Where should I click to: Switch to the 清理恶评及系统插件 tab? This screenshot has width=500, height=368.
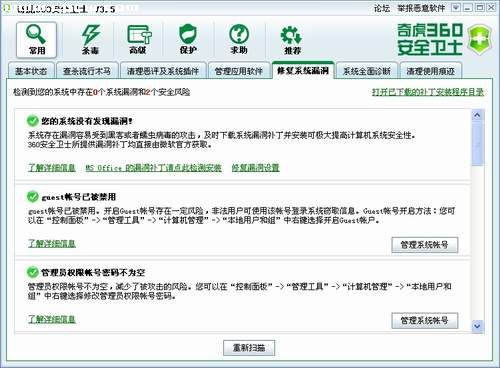[163, 71]
